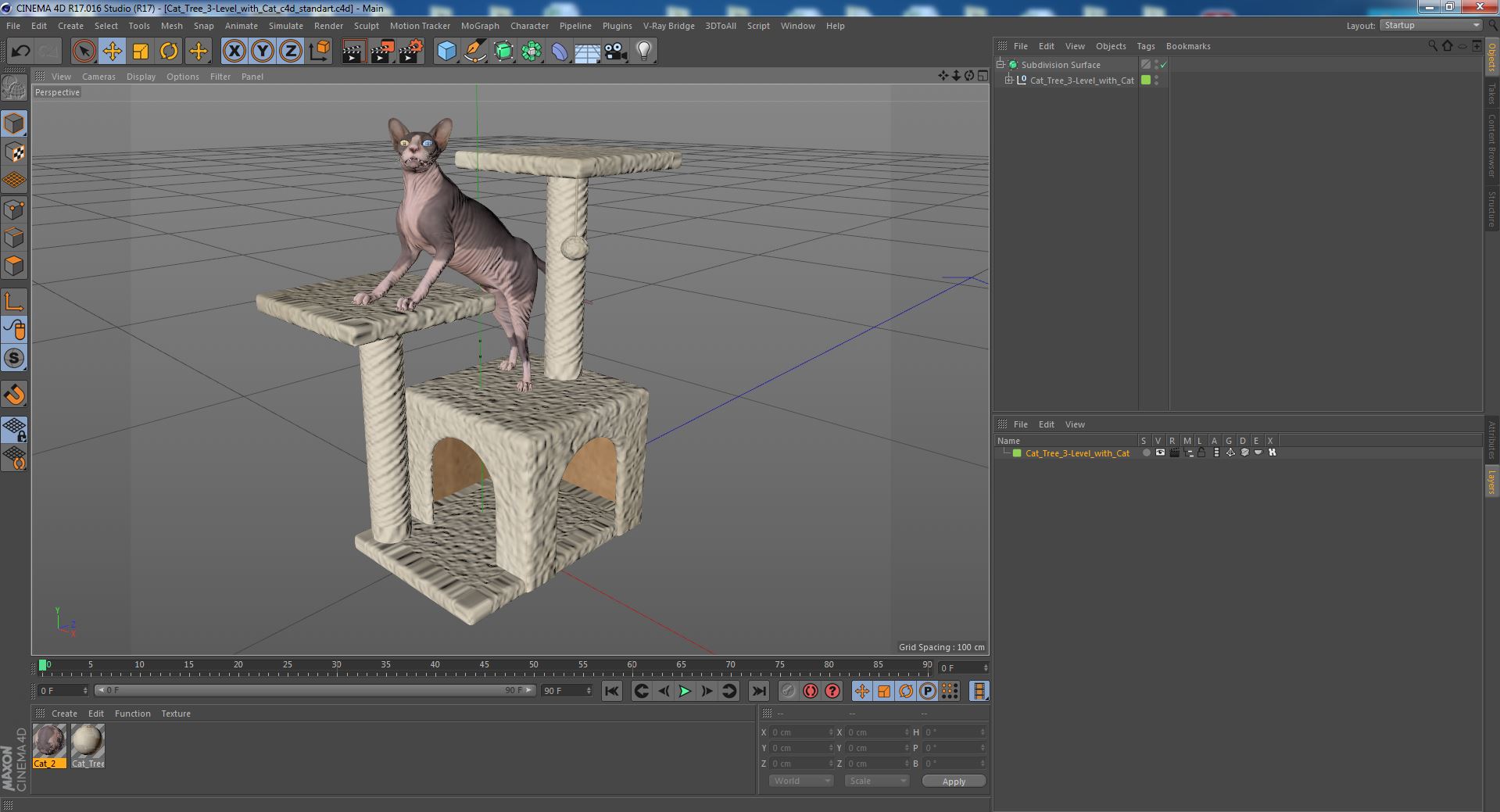Toggle Snap in left sidebar
1500x812 pixels.
click(x=14, y=395)
